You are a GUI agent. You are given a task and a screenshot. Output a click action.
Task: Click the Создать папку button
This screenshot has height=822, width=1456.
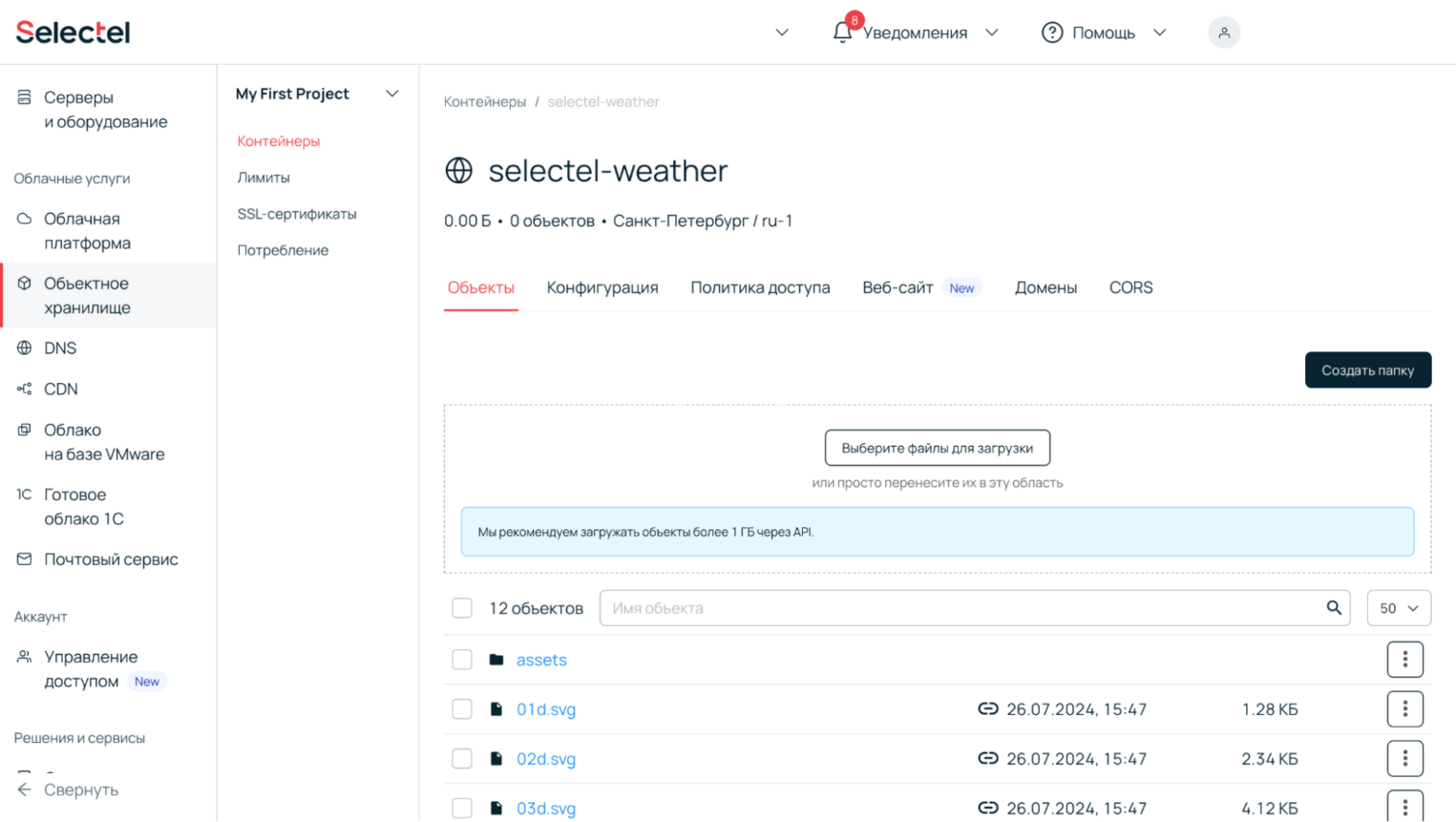coord(1367,370)
